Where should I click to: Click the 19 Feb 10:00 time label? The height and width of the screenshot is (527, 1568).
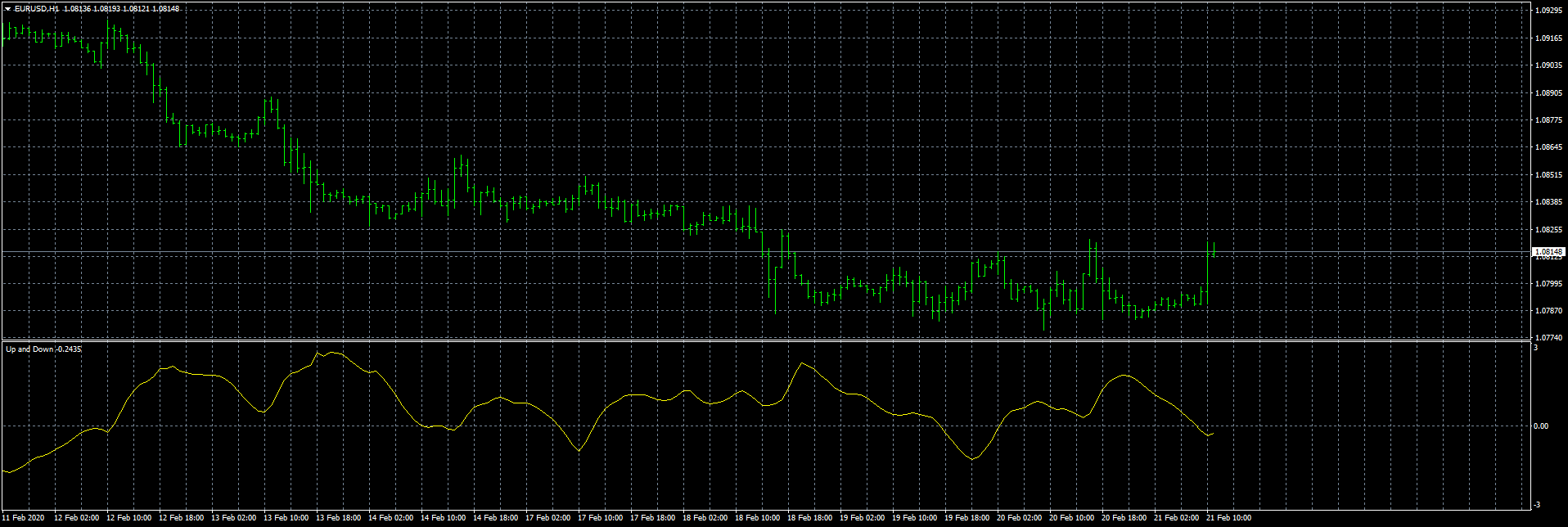(x=915, y=518)
